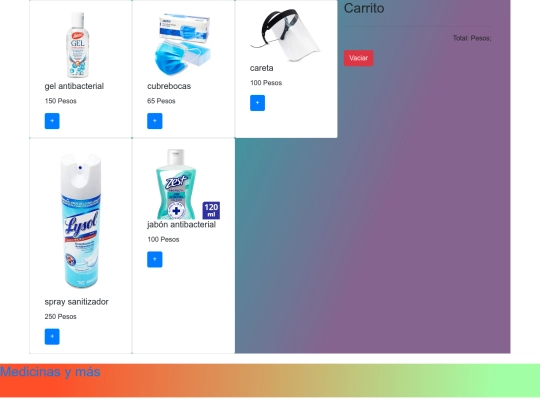Click the Total: Pesos label

coord(472,38)
